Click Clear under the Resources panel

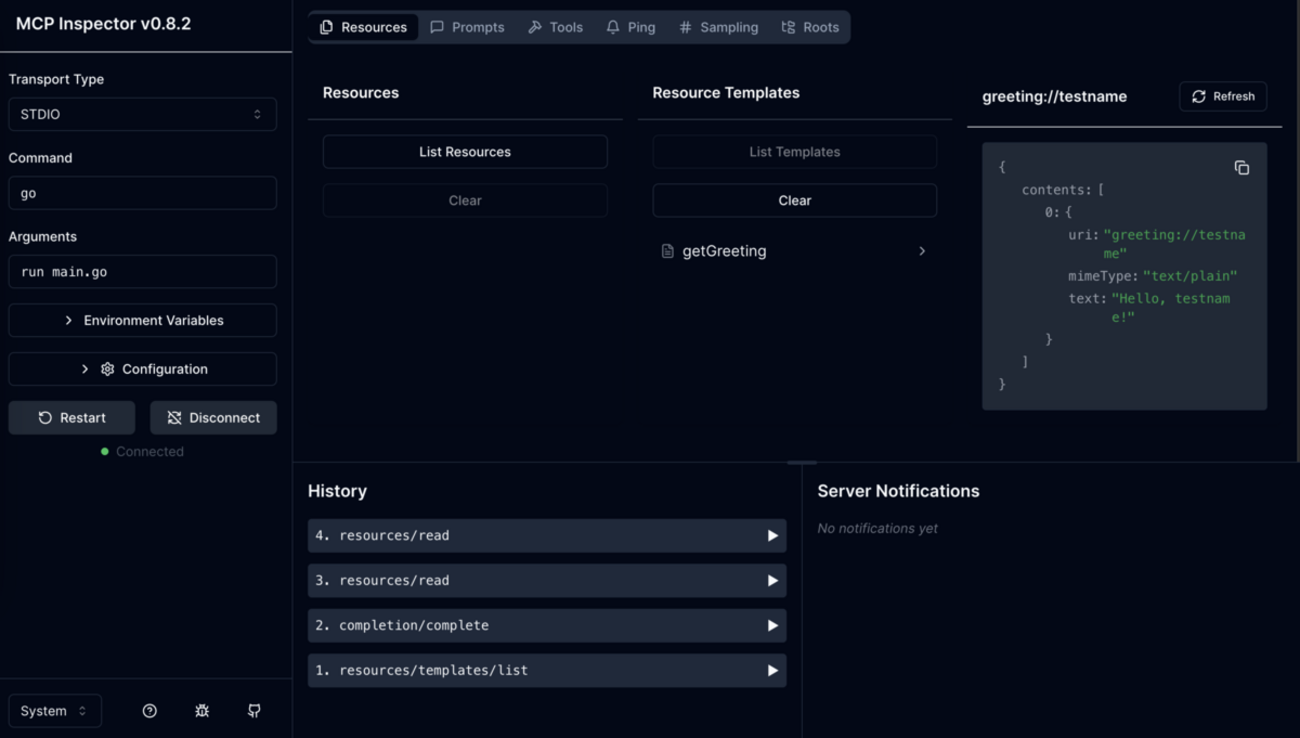click(x=465, y=201)
